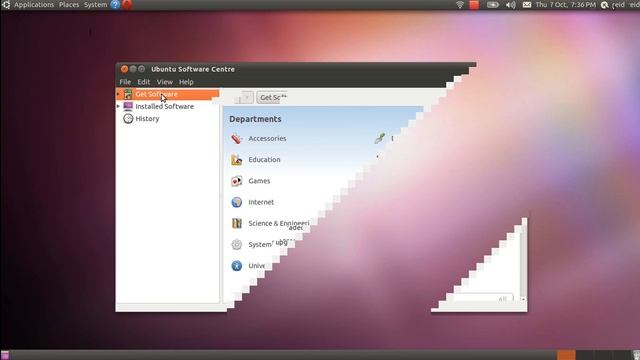Click the red launcher icon beside help

point(127,4)
